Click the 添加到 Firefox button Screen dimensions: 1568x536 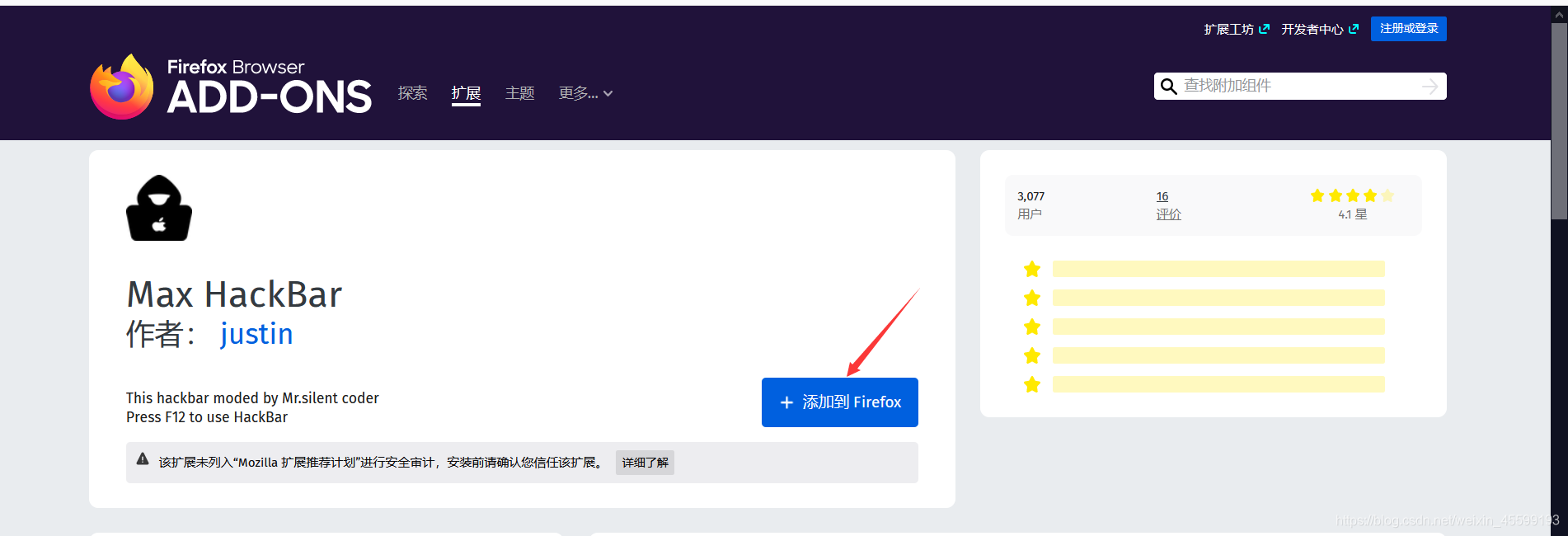tap(840, 402)
